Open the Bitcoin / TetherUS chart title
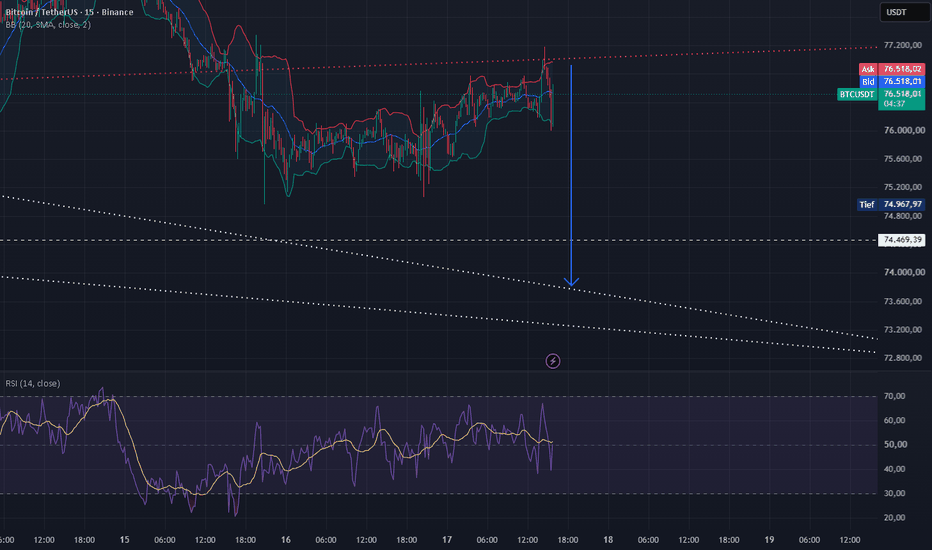Viewport: 932px width, 550px height. click(x=69, y=12)
